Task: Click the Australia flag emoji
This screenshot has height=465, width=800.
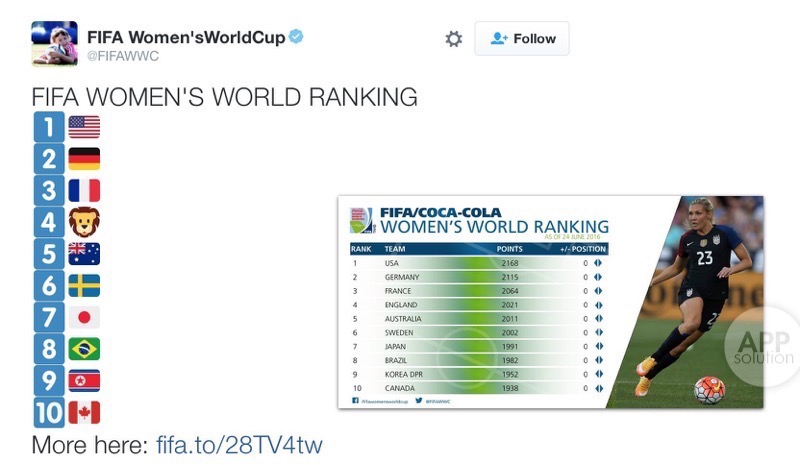Action: [x=84, y=254]
